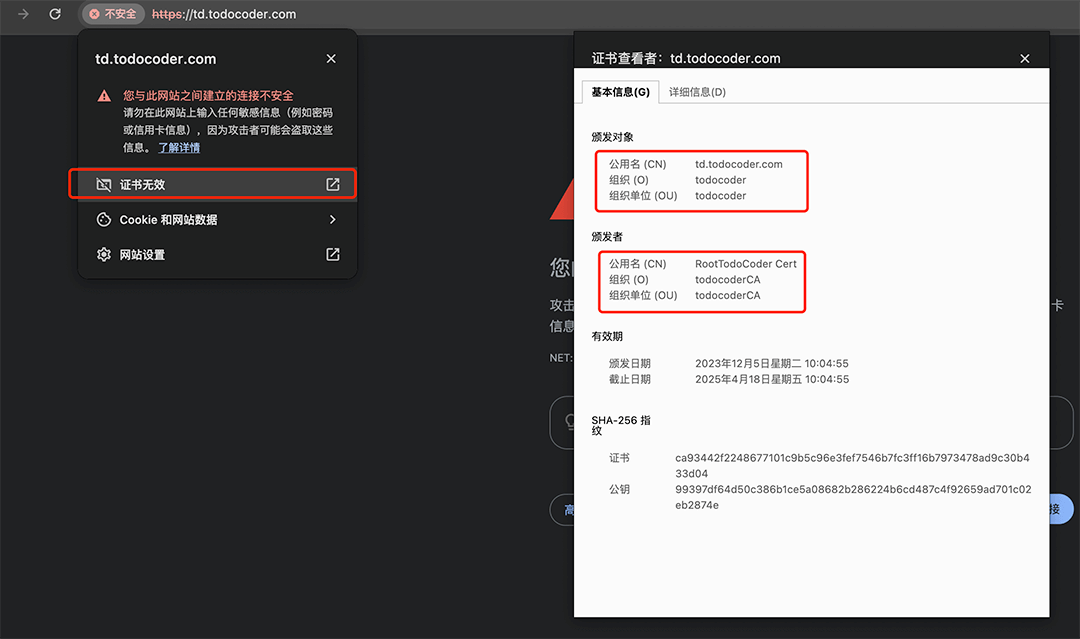Image resolution: width=1080 pixels, height=639 pixels.
Task: Click the gear icon beside 网站设置
Action: (103, 255)
